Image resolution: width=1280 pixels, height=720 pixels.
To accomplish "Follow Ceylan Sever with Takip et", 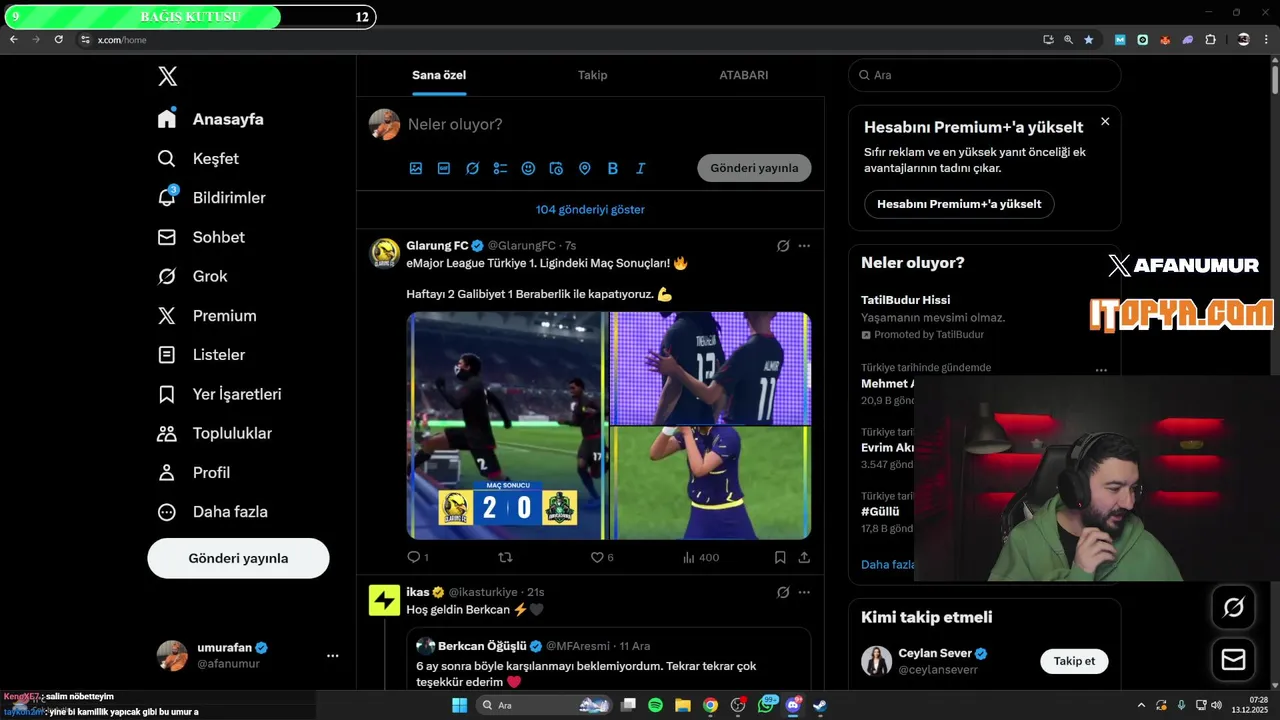I will pyautogui.click(x=1074, y=661).
